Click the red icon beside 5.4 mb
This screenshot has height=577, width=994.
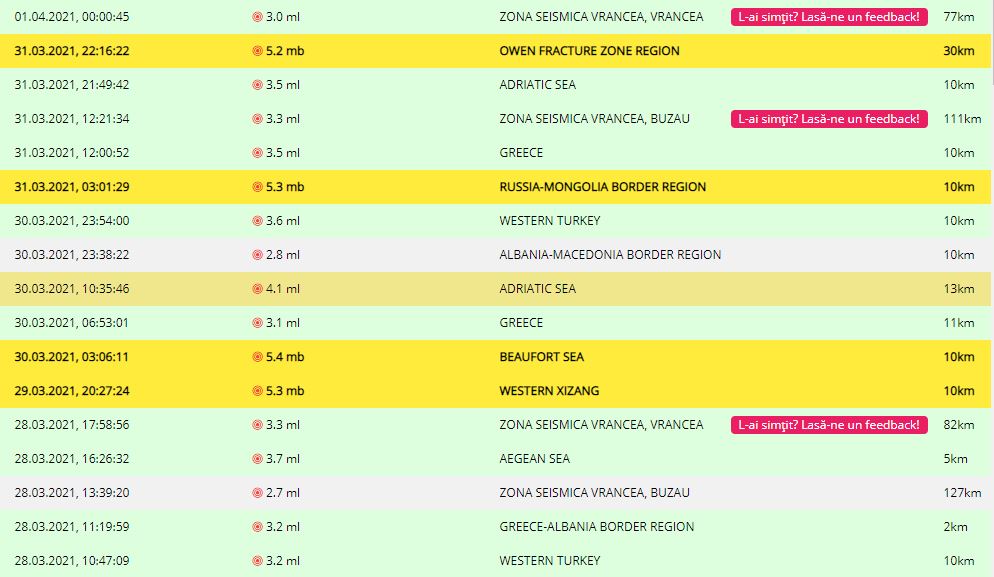click(257, 357)
